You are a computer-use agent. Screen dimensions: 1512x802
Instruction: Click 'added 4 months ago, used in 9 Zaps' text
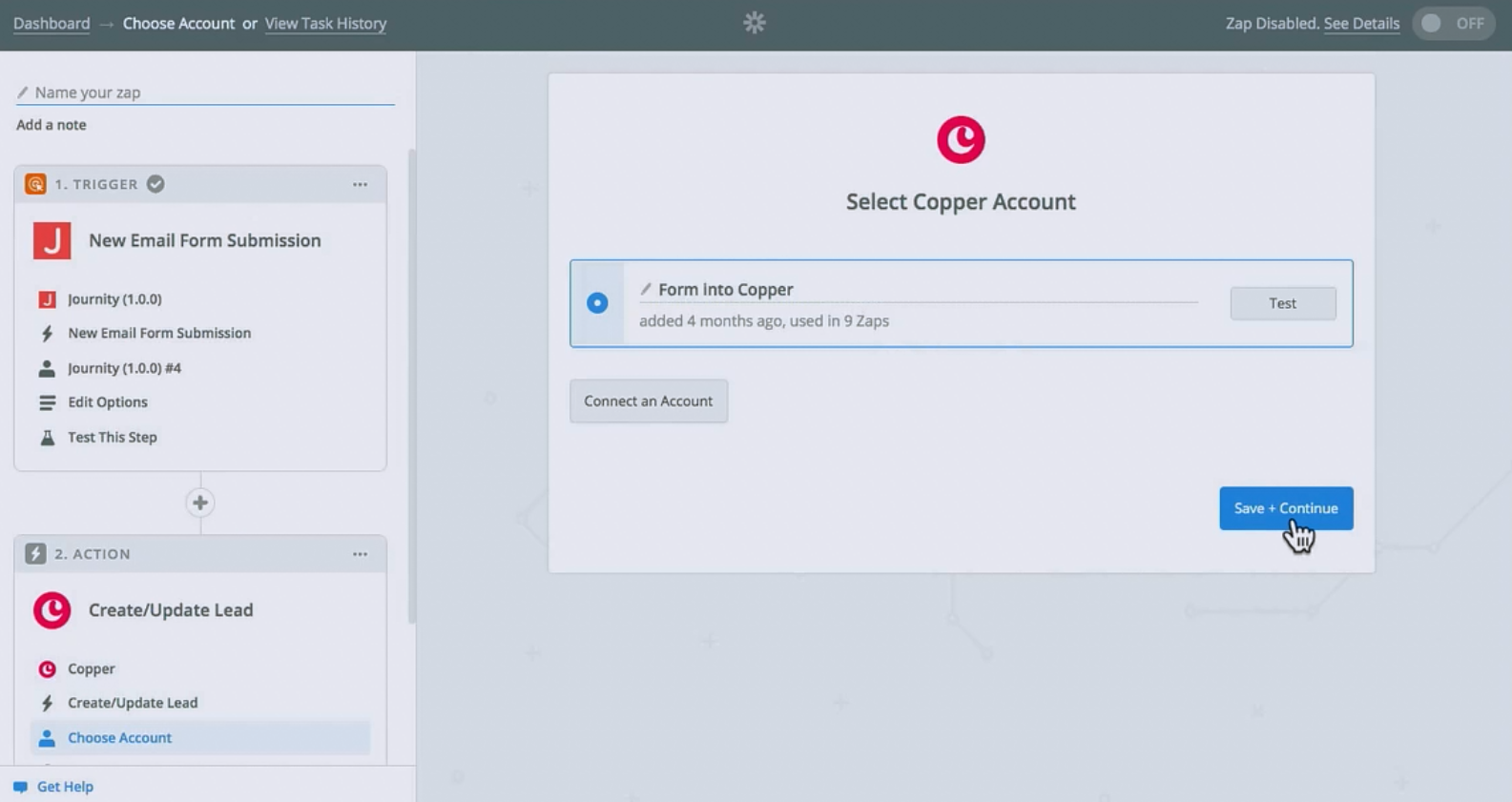click(764, 321)
